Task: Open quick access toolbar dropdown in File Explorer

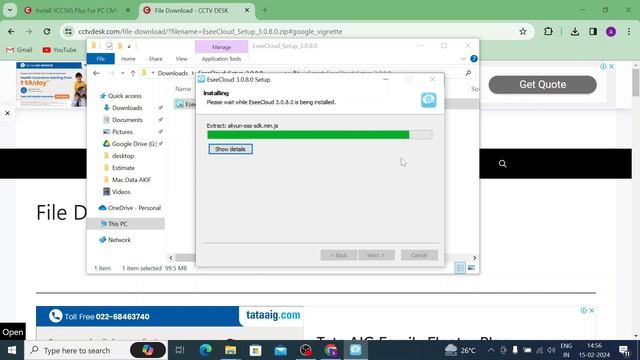Action: click(129, 46)
